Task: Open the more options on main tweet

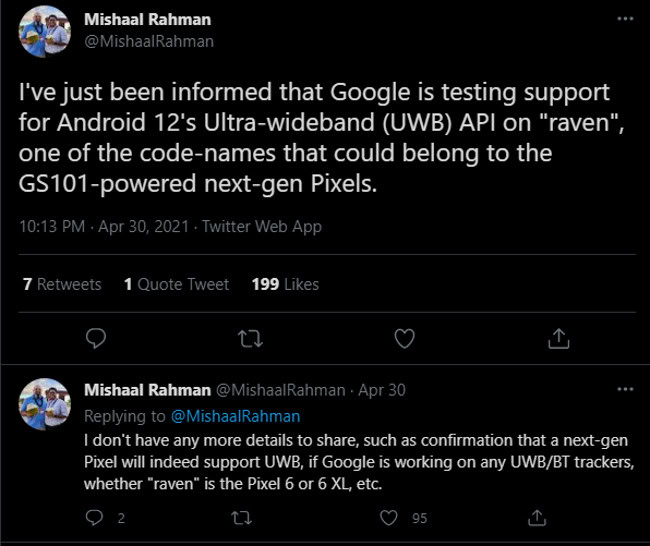Action: click(x=625, y=20)
